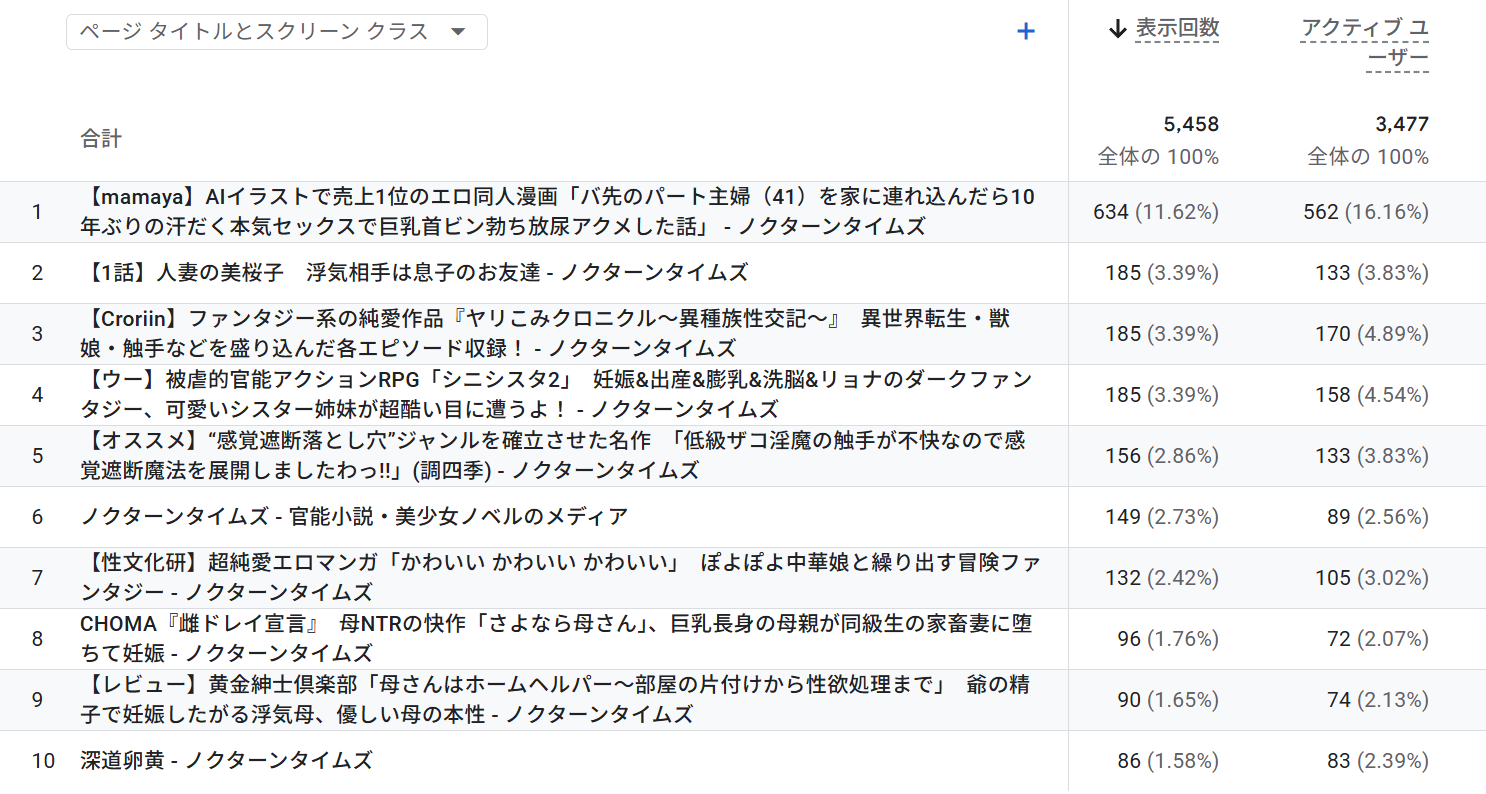Screen dimensions: 1486x794
Task: Select the row 6 ノクターンタイムズ homepage title
Action: tap(354, 517)
